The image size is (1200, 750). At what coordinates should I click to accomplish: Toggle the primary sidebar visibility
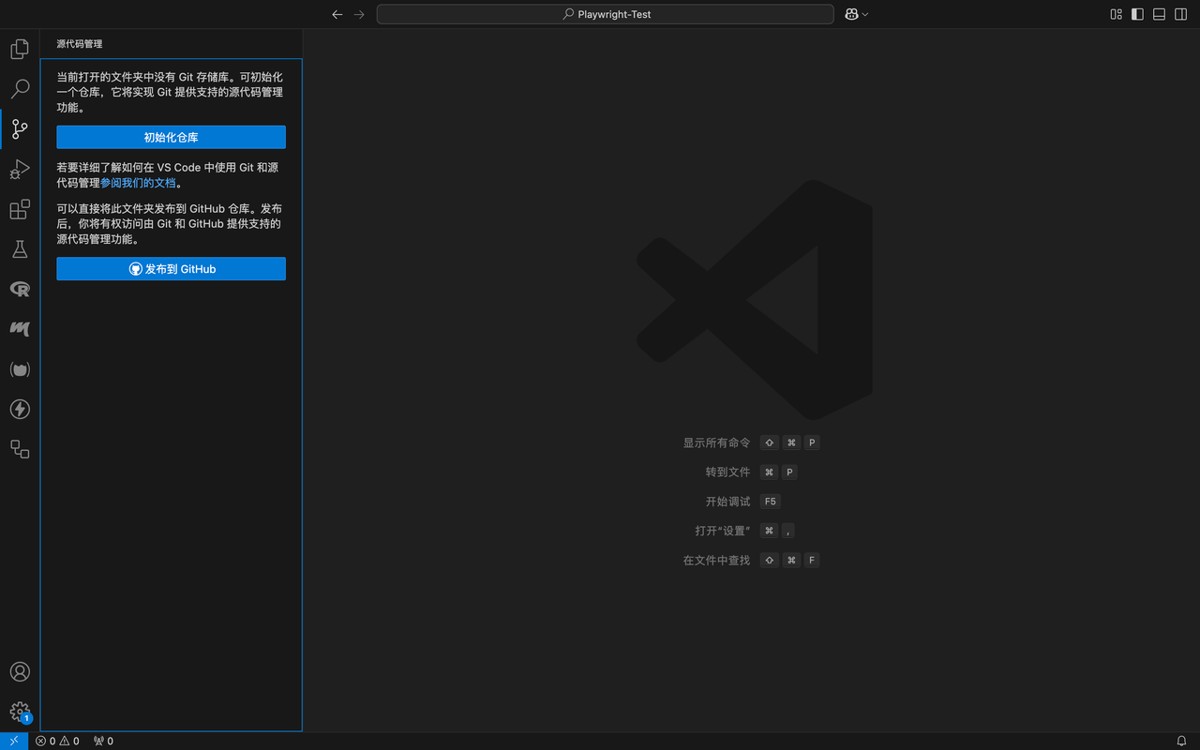1138,14
